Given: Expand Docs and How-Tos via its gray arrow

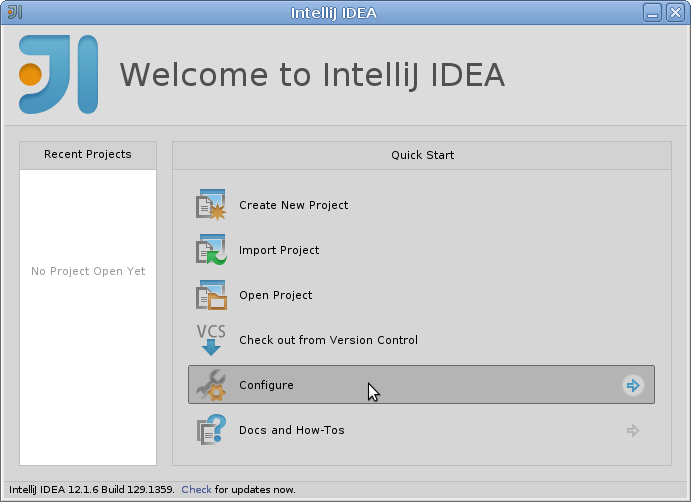Looking at the screenshot, I should (x=633, y=430).
